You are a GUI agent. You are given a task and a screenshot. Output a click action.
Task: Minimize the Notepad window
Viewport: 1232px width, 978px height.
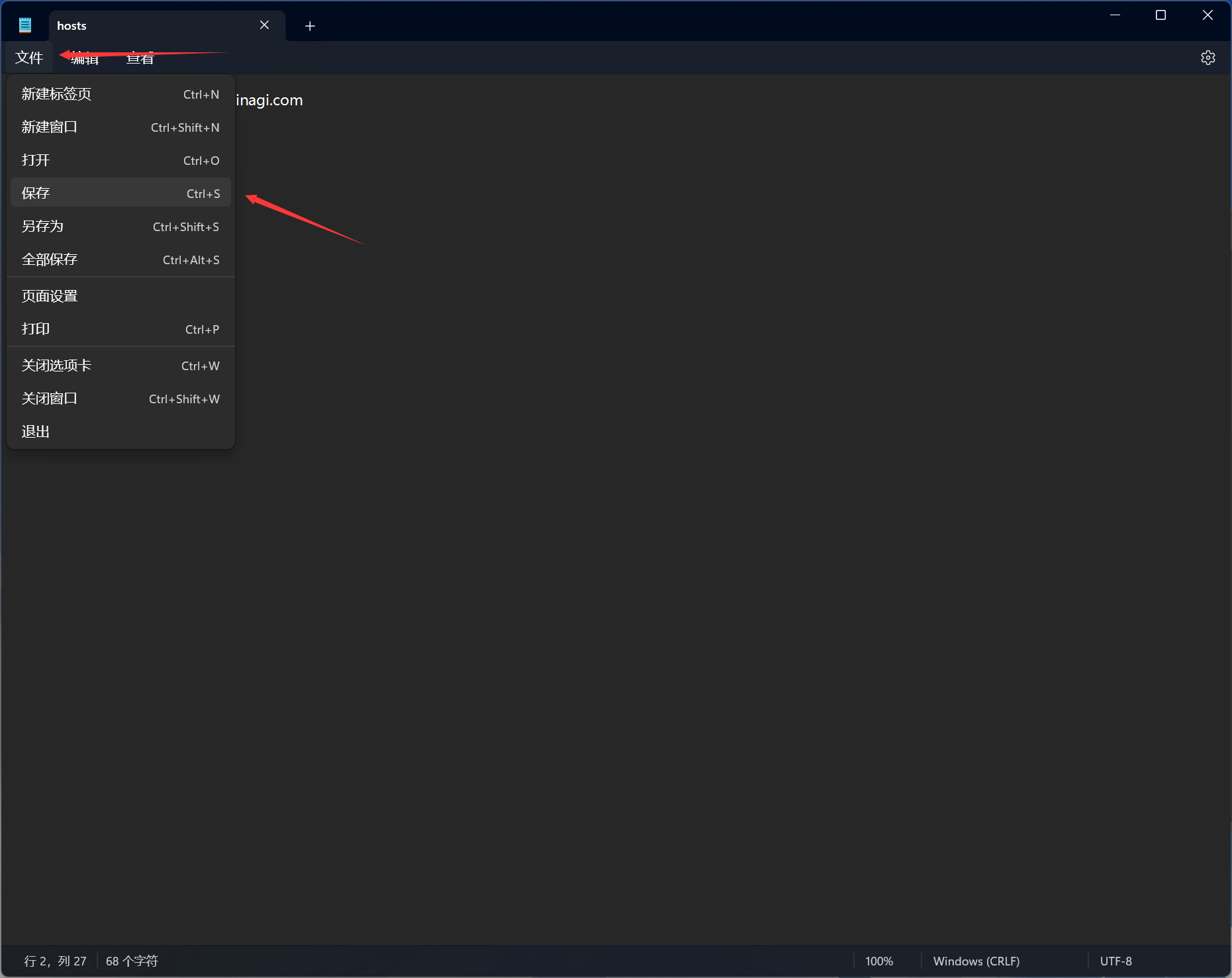coord(1115,15)
